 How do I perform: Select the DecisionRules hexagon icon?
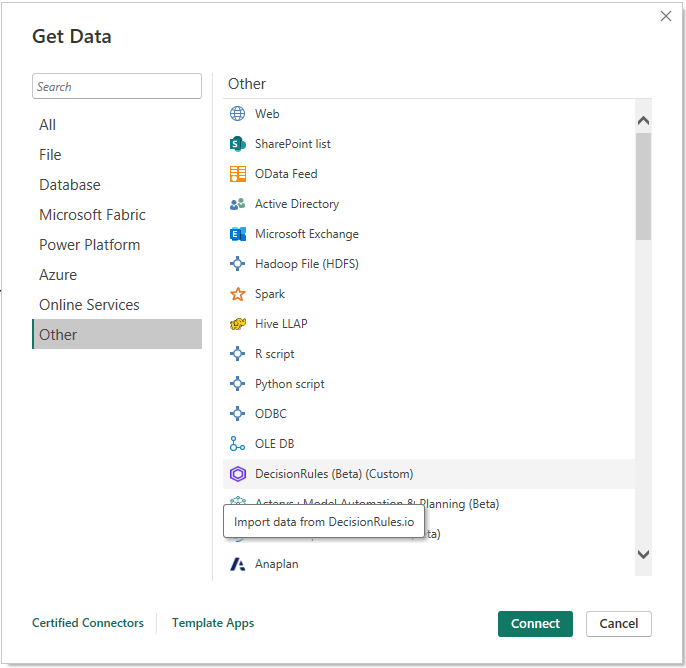tap(237, 474)
